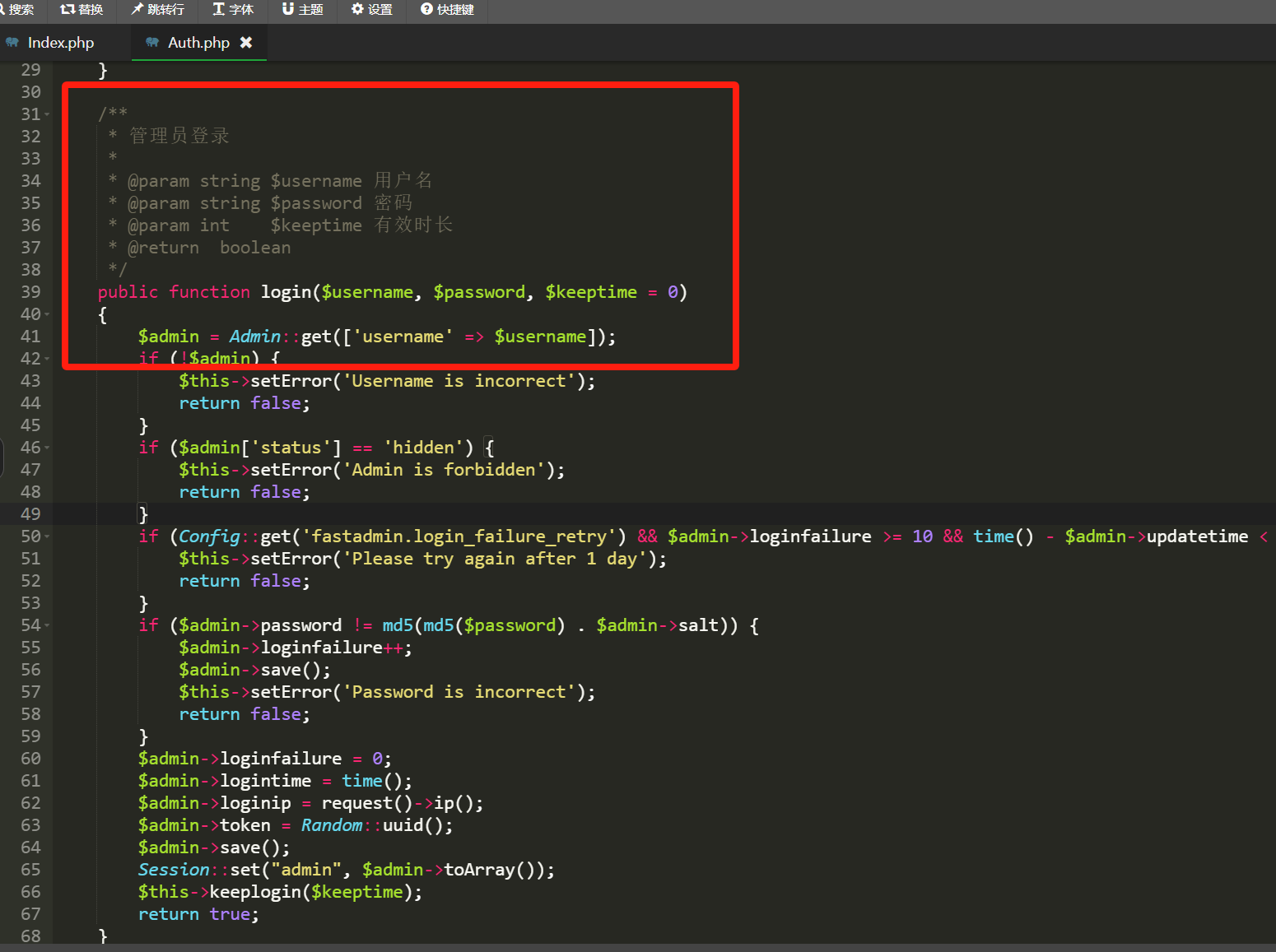Open the 搜索 search tool

click(x=16, y=9)
